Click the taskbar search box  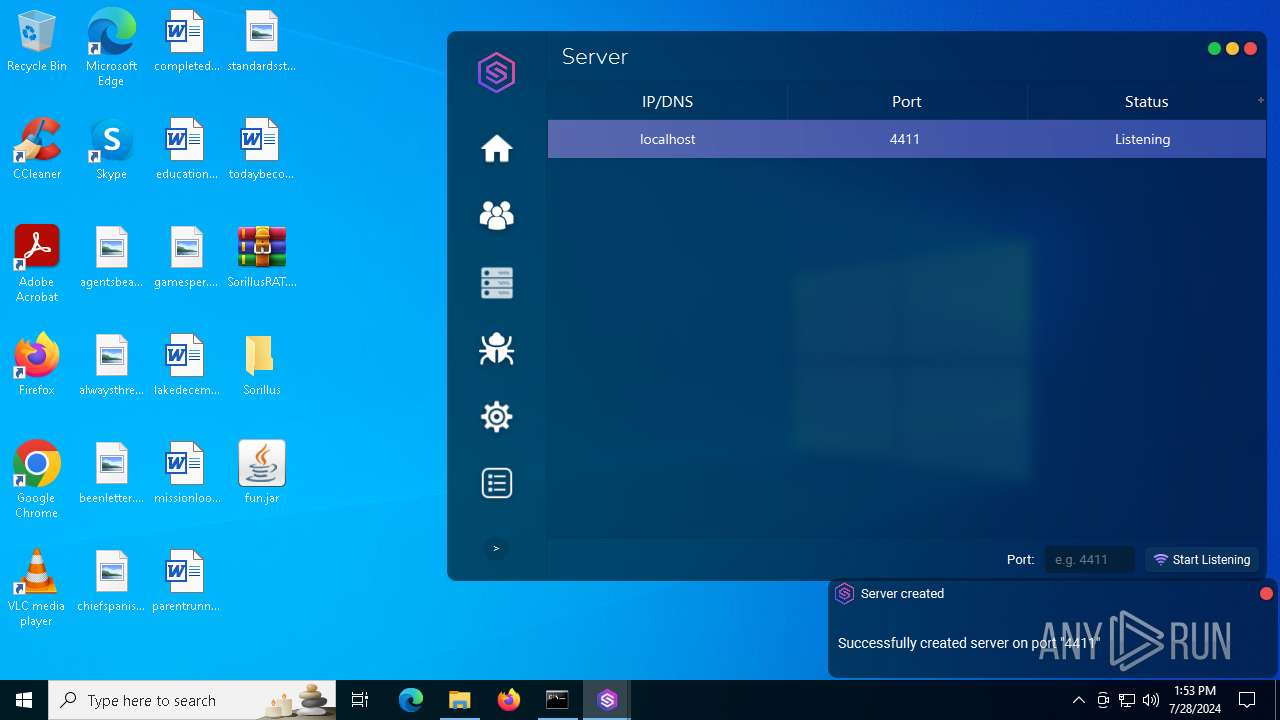click(193, 700)
